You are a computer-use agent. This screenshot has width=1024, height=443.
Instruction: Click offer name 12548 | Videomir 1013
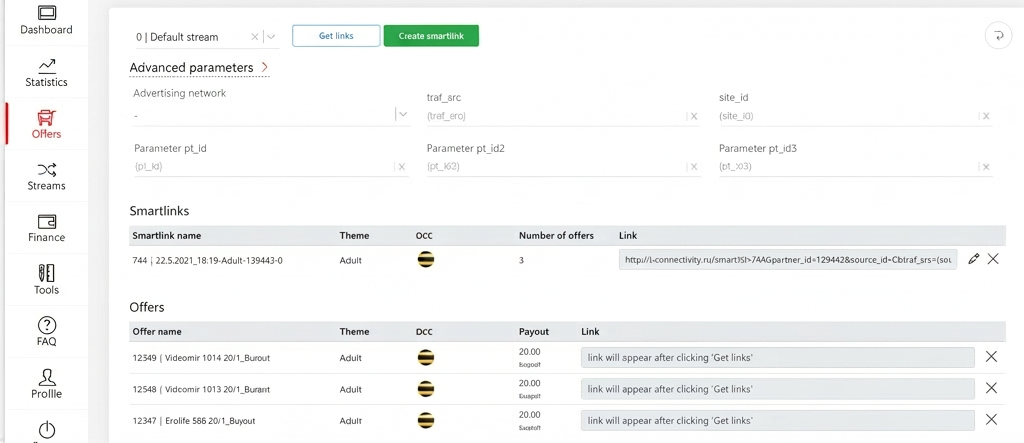tap(200, 389)
